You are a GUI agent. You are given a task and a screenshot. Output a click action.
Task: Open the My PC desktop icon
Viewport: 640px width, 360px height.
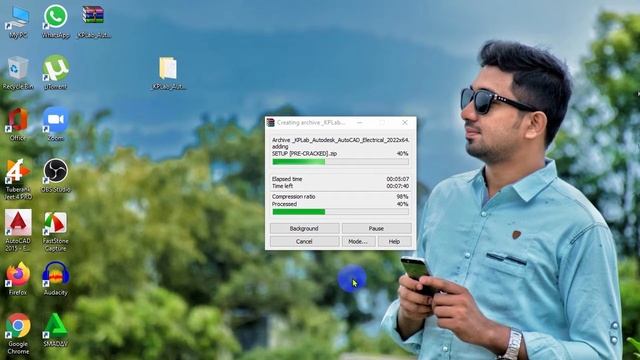click(18, 22)
